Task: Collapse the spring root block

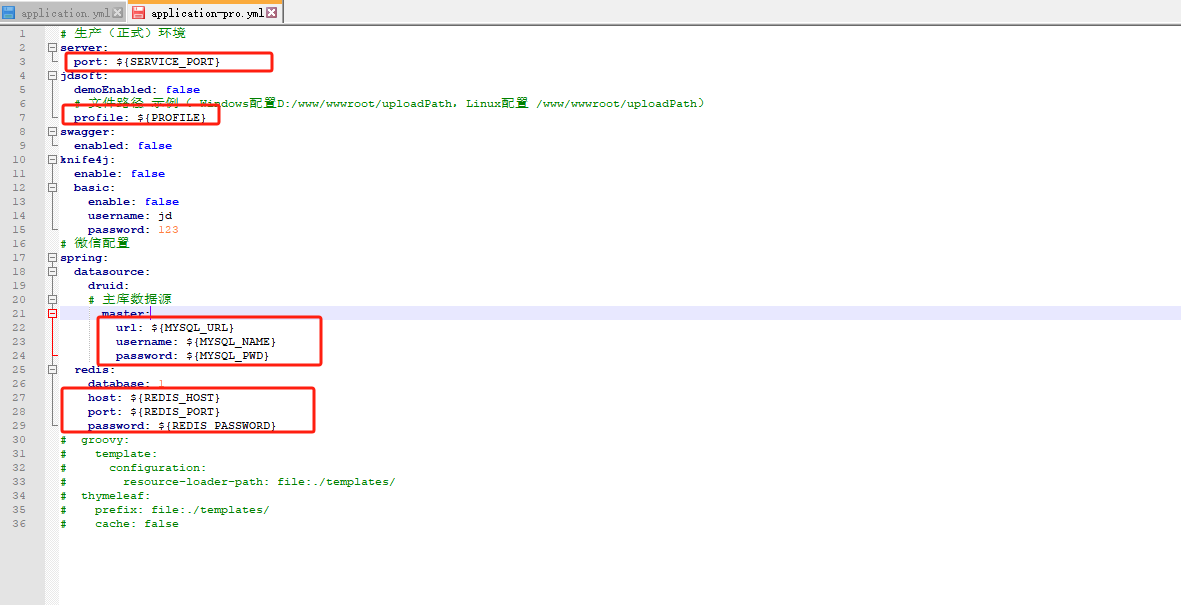Action: pos(52,258)
